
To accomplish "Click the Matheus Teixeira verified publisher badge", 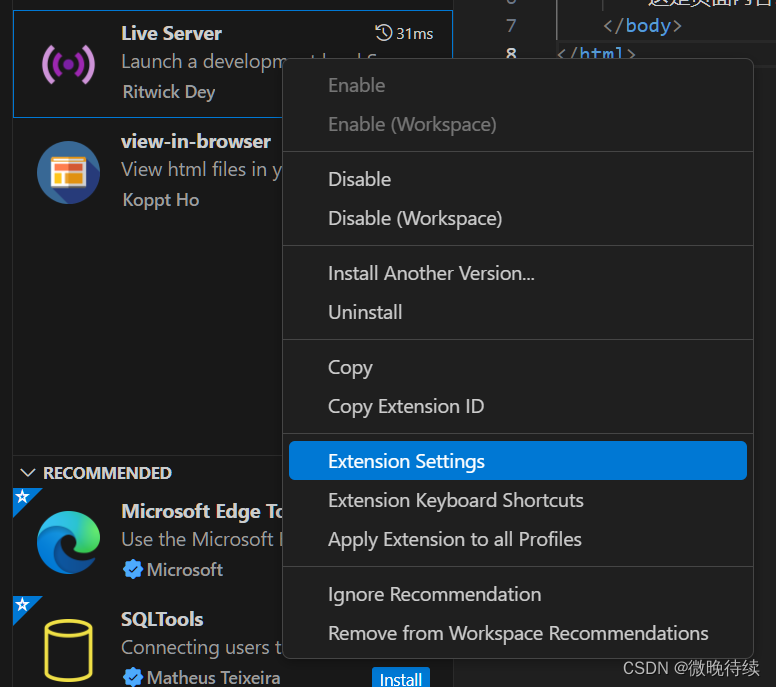I will [132, 677].
